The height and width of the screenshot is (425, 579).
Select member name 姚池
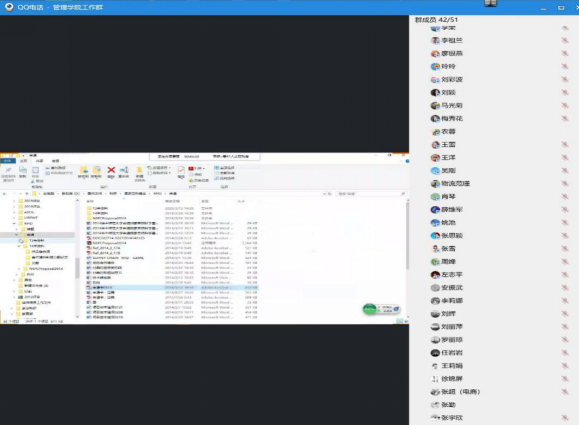click(x=448, y=222)
